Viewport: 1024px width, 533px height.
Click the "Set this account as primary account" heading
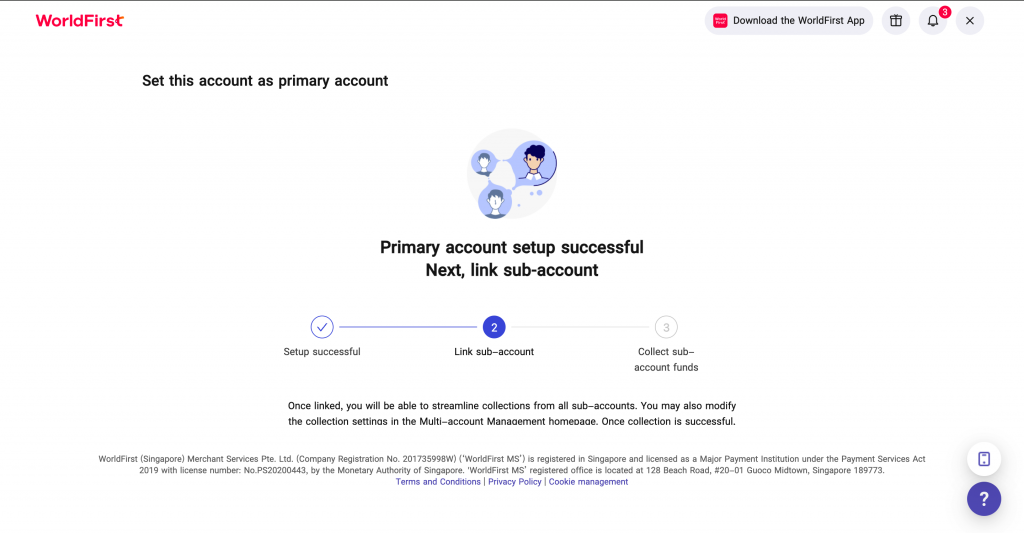tap(265, 80)
